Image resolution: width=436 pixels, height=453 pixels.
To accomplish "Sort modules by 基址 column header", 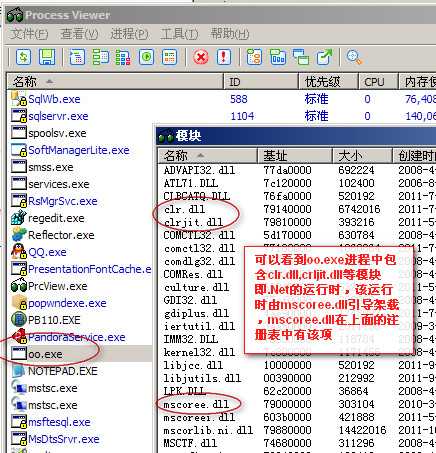I will [x=294, y=156].
